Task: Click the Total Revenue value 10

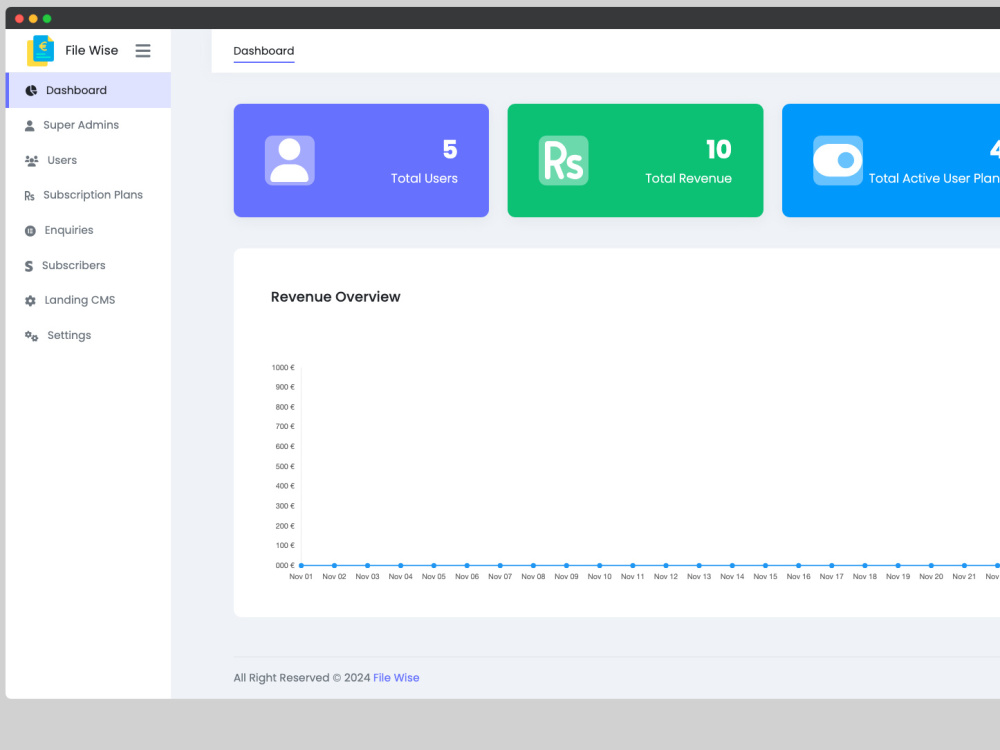Action: (719, 149)
